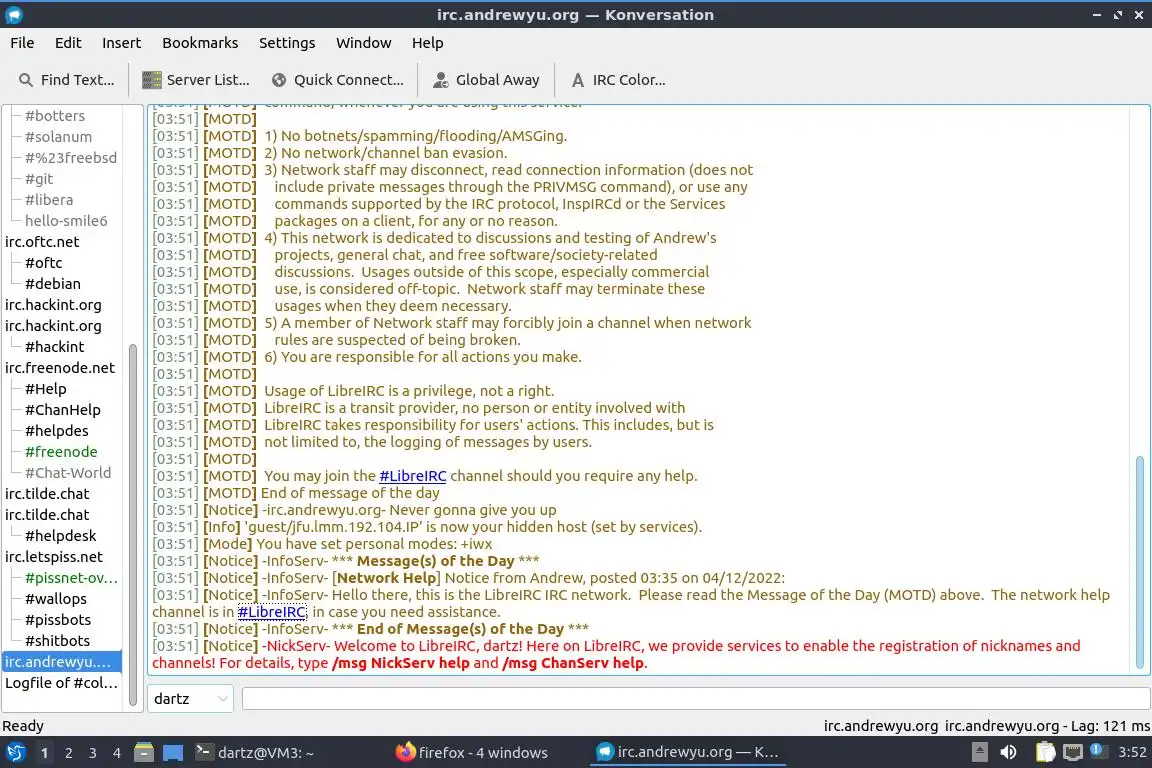Open the volume speaker tray icon
The image size is (1152, 768).
[x=1009, y=752]
